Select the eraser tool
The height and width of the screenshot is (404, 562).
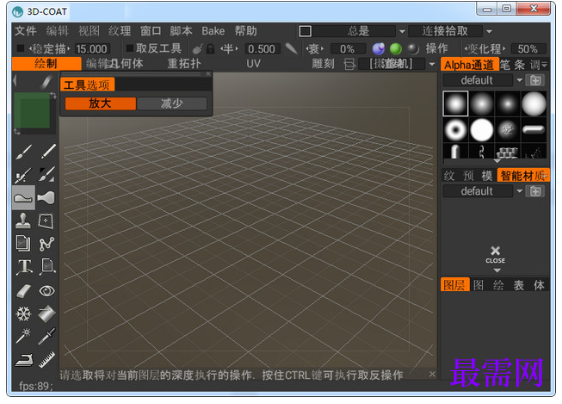[24, 291]
